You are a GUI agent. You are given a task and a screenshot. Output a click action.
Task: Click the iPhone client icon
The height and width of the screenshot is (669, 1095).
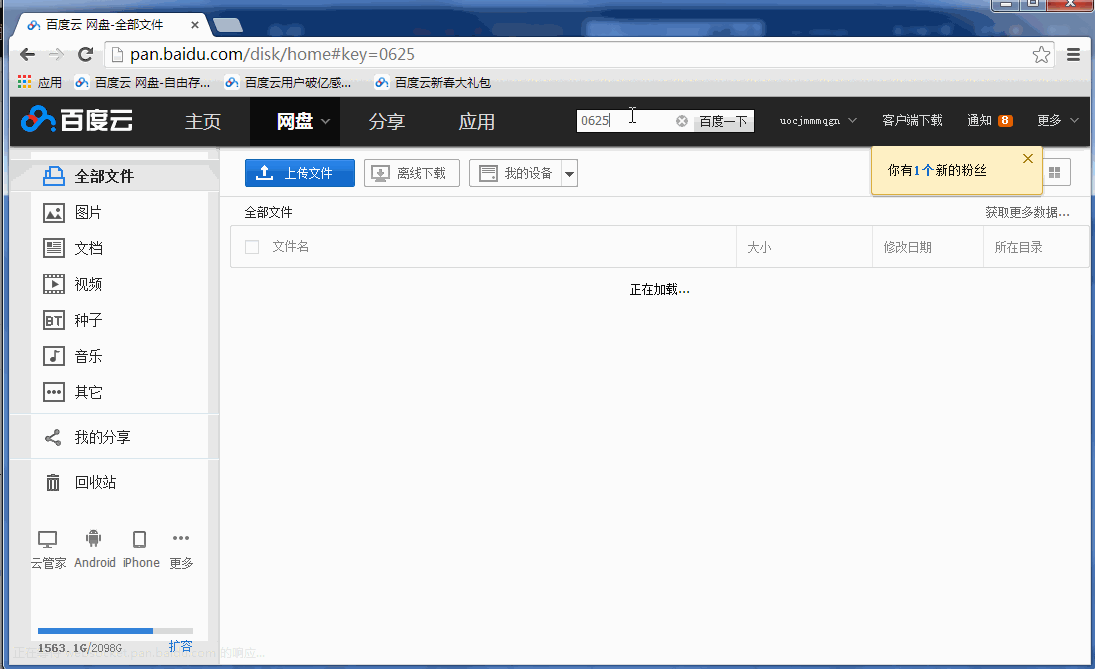pyautogui.click(x=140, y=539)
